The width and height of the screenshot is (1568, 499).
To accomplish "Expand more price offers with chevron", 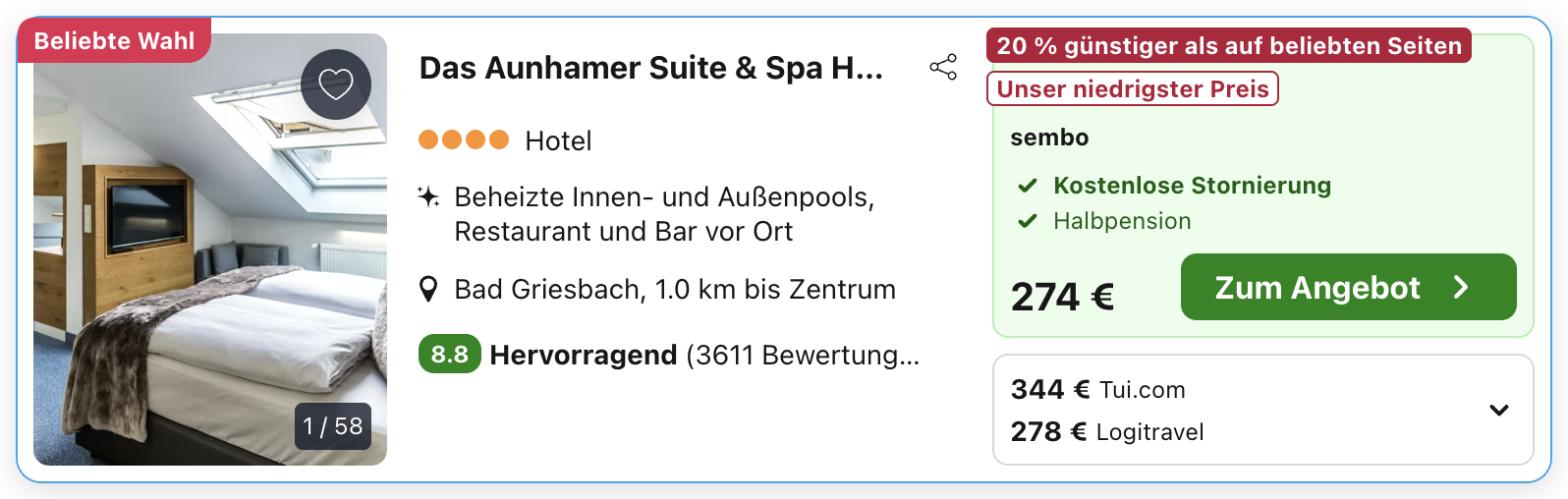I will (x=1498, y=410).
